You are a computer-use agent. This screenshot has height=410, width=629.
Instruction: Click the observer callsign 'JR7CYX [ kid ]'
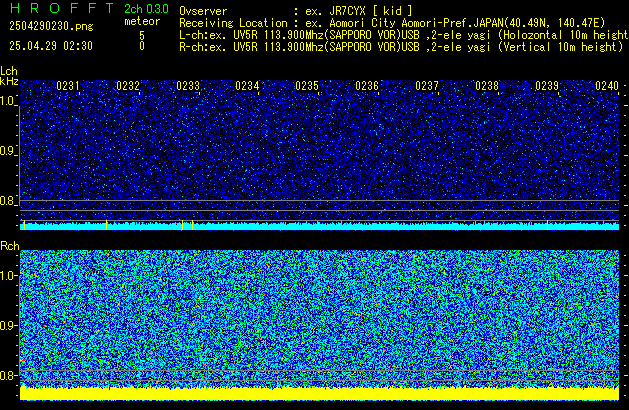pyautogui.click(x=371, y=11)
